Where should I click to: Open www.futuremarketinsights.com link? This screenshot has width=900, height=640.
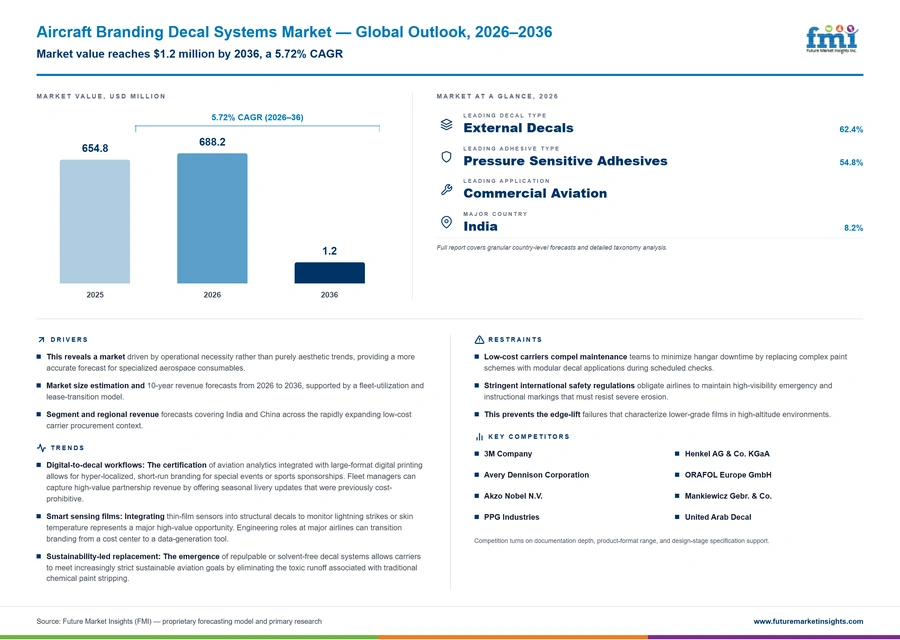click(808, 621)
